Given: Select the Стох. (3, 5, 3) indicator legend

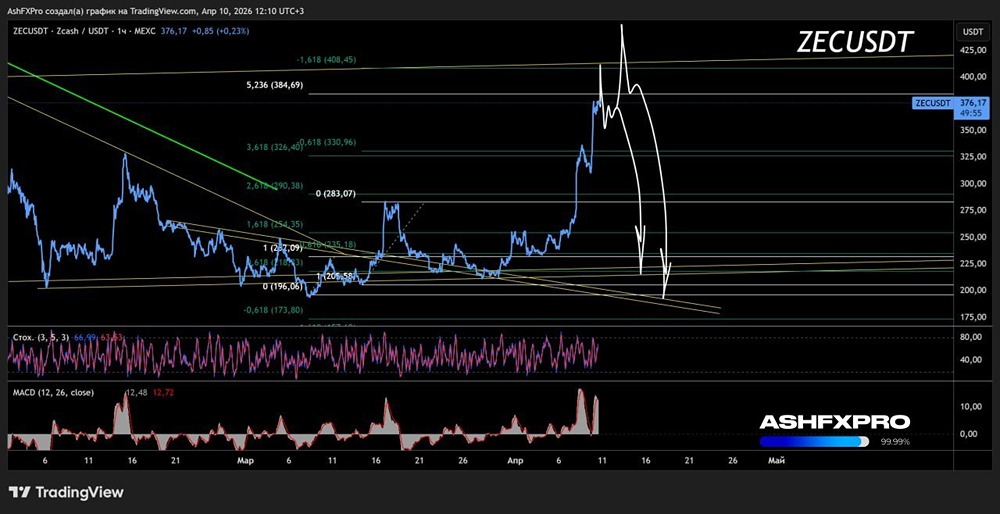Looking at the screenshot, I should [x=42, y=337].
